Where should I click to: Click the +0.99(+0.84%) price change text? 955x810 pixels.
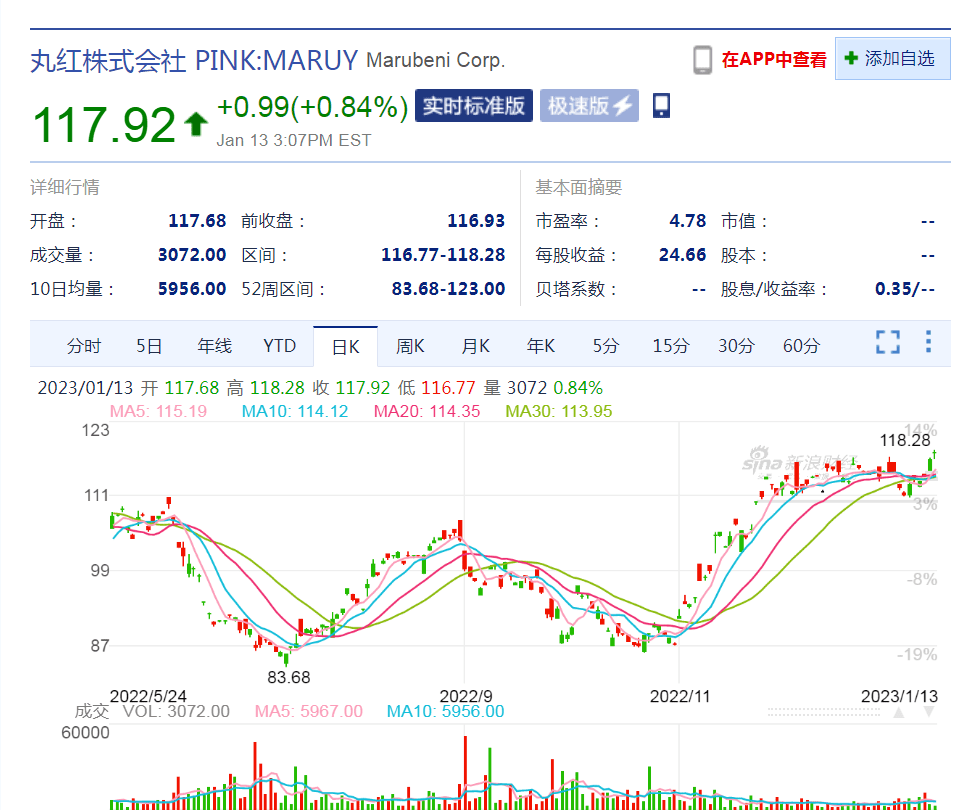312,107
